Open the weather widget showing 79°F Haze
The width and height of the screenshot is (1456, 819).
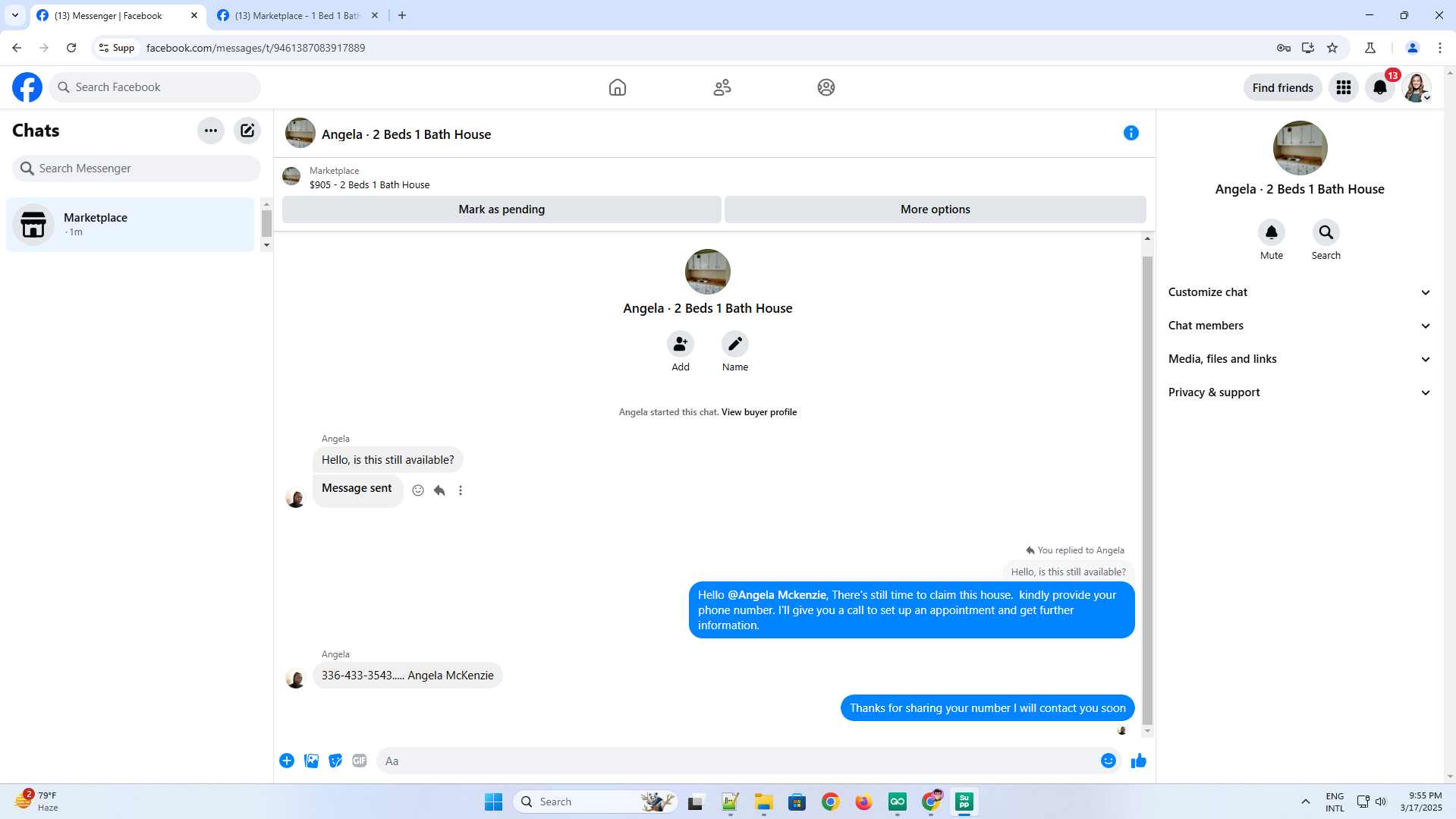point(37,802)
